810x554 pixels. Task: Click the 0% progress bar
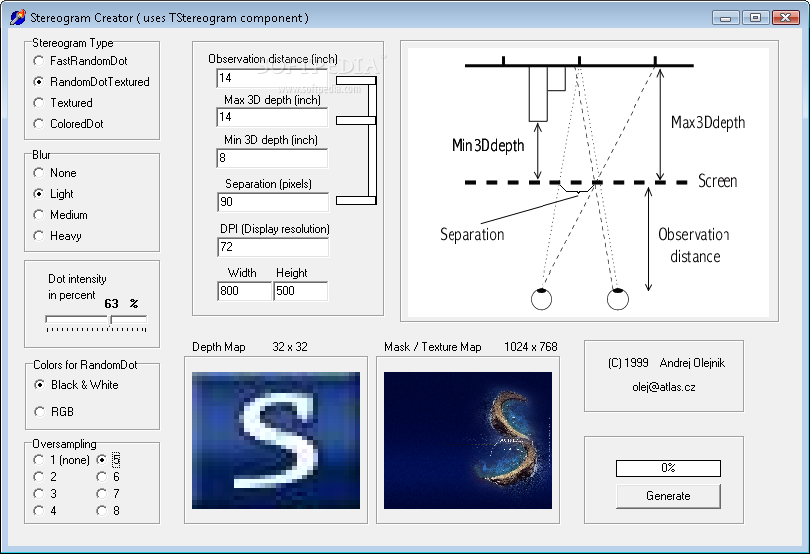pos(668,468)
